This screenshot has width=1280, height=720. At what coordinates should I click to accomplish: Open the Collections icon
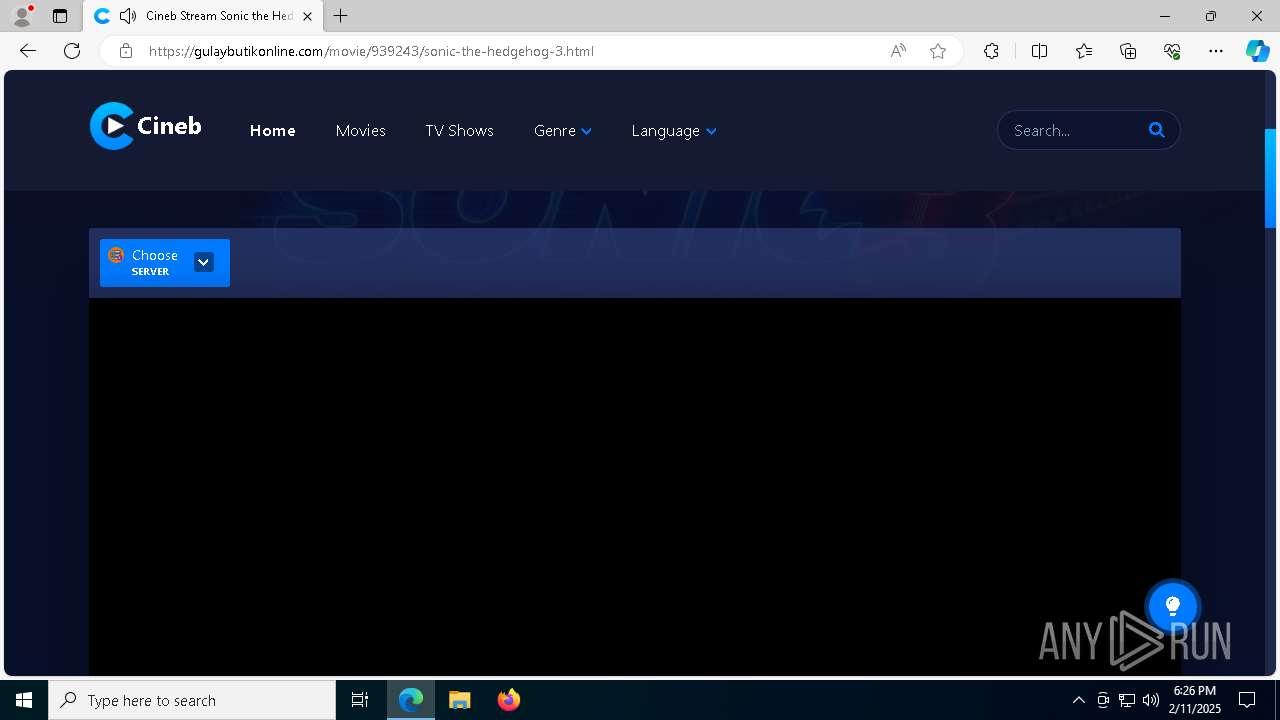1128,51
